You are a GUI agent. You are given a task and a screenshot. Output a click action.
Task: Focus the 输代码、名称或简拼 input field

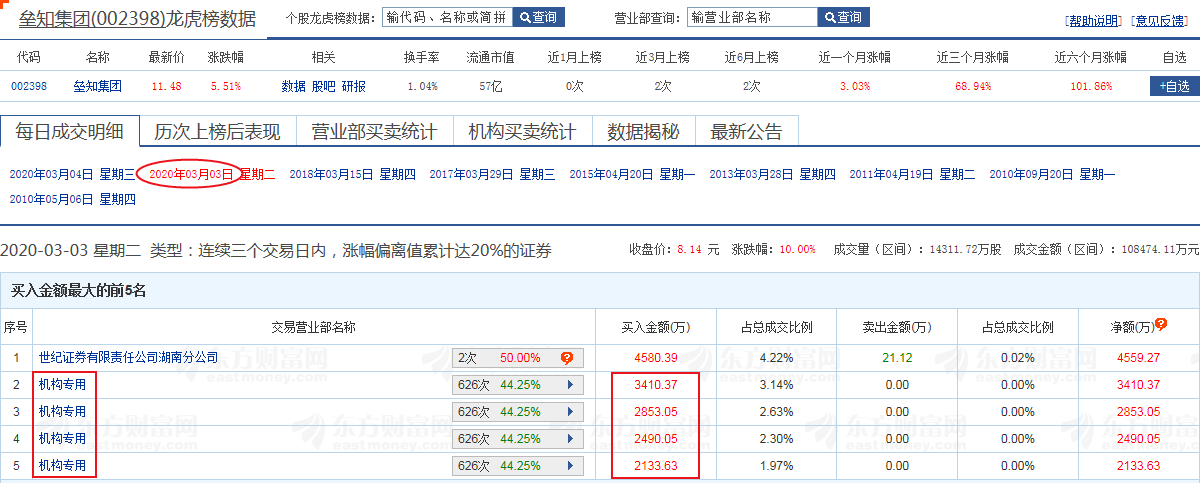pos(447,17)
